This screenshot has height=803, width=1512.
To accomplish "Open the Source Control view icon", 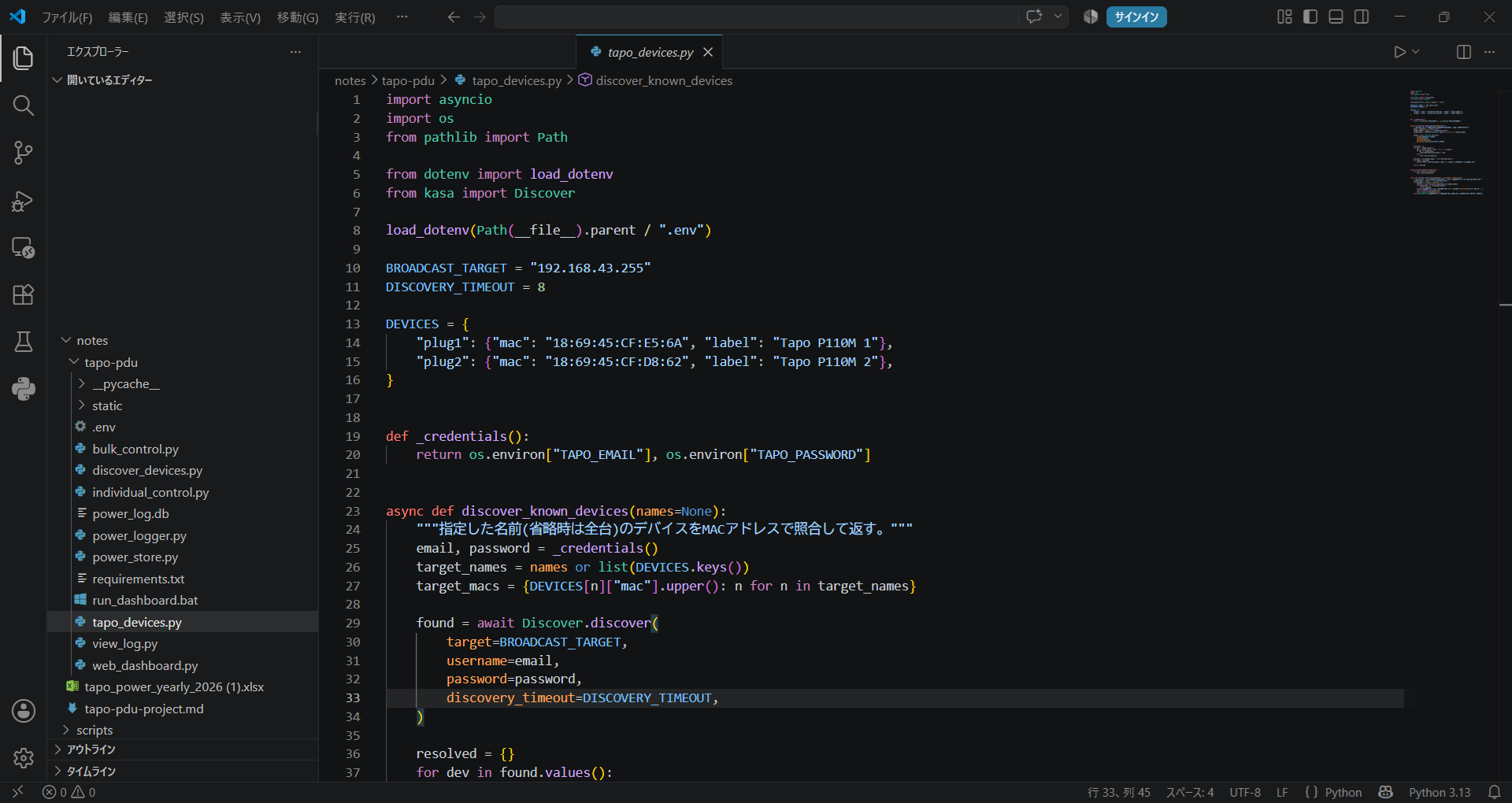I will point(23,153).
